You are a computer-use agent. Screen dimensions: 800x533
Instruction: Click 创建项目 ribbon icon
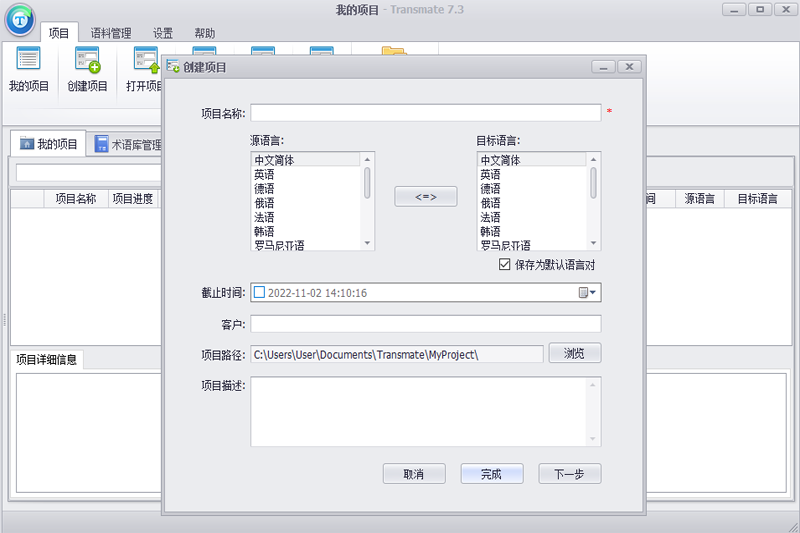87,69
